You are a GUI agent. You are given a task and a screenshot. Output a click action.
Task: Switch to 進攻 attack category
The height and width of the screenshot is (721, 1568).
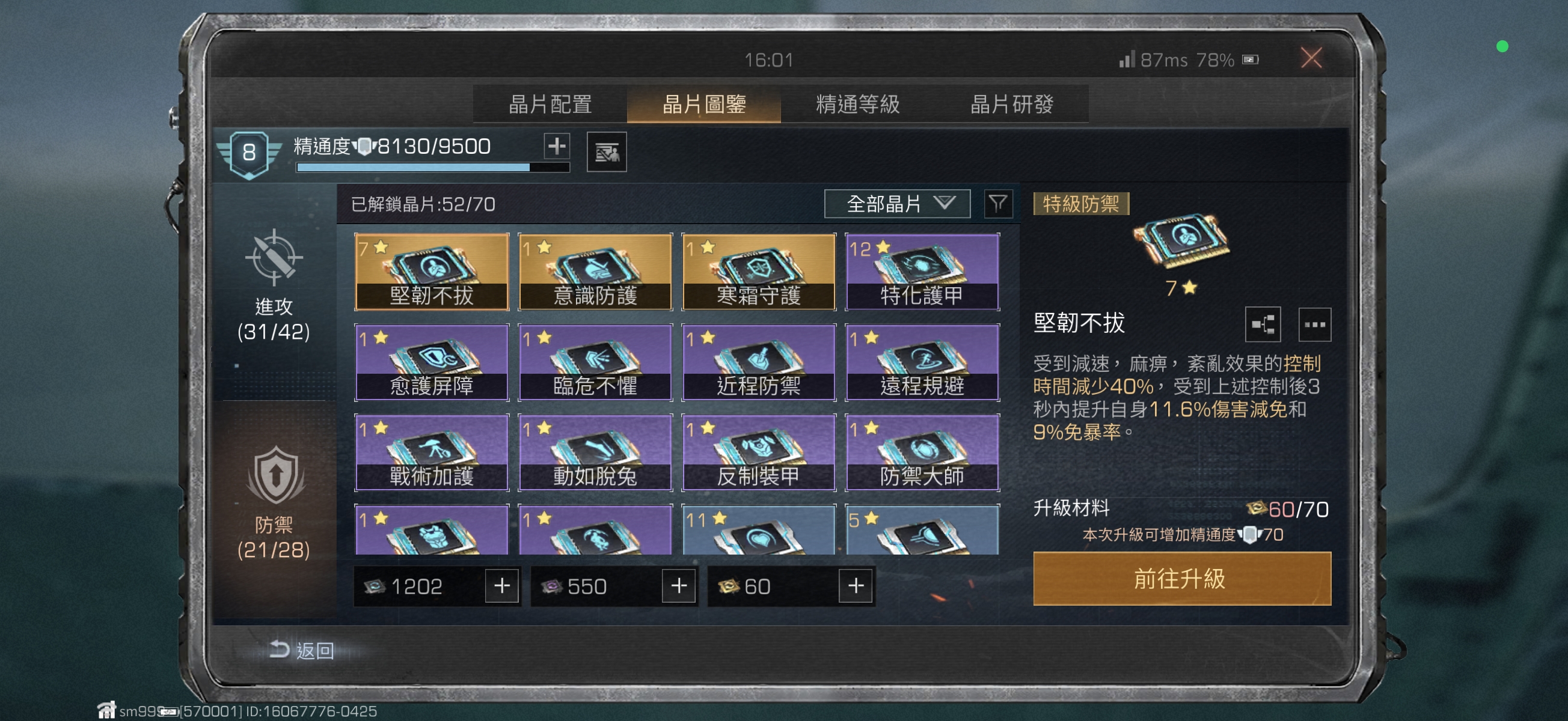(x=274, y=286)
